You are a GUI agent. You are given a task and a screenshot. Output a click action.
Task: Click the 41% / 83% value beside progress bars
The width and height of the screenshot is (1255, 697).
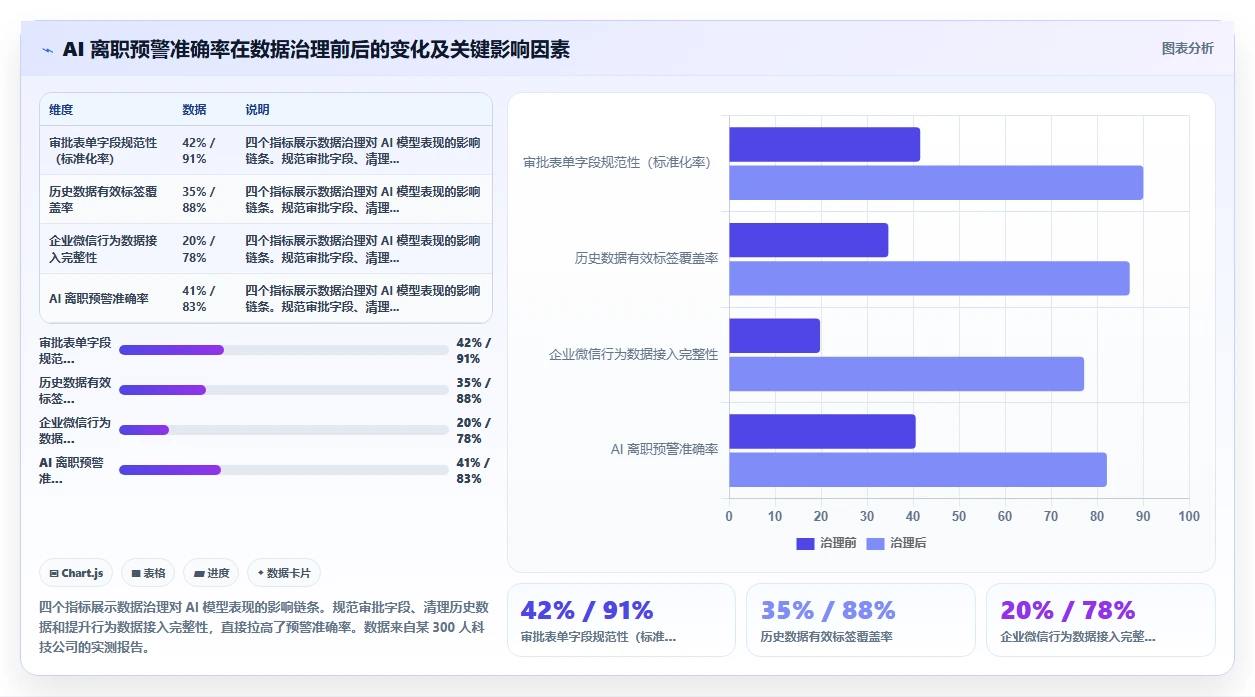click(474, 470)
